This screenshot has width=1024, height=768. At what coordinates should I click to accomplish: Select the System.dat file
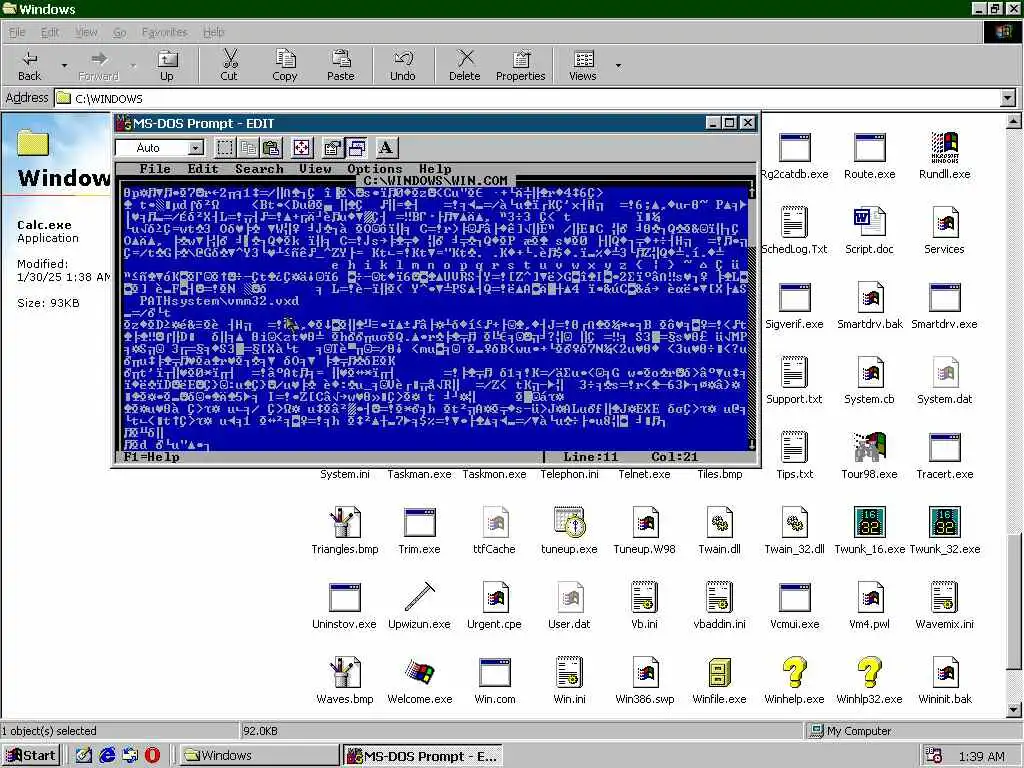[x=944, y=381]
